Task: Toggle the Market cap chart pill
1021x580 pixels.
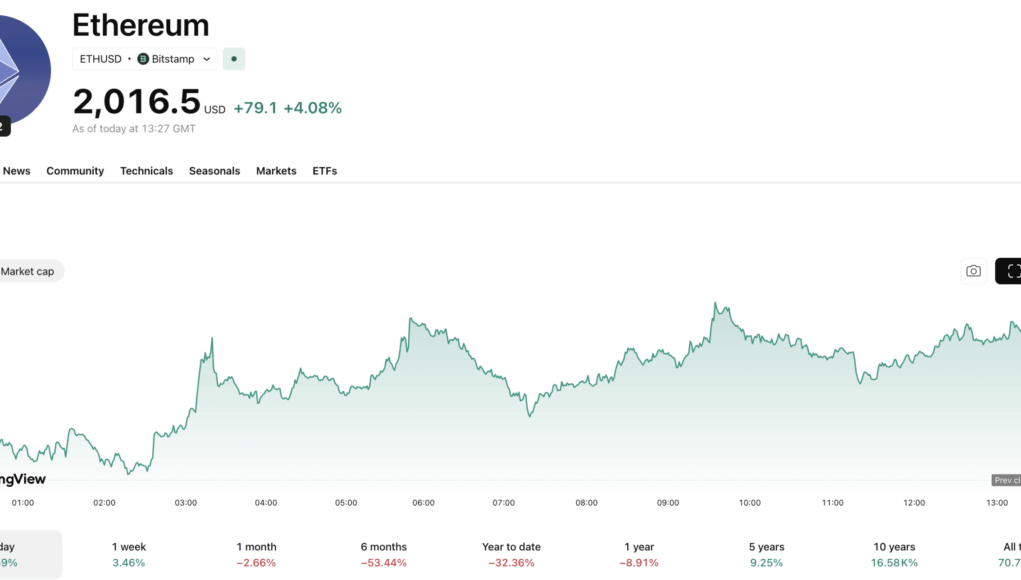Action: (x=28, y=271)
